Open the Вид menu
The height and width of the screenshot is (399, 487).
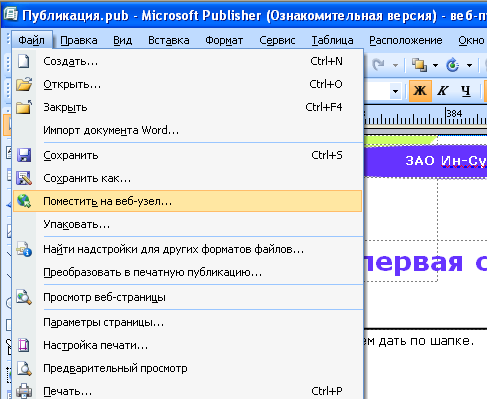pos(123,40)
